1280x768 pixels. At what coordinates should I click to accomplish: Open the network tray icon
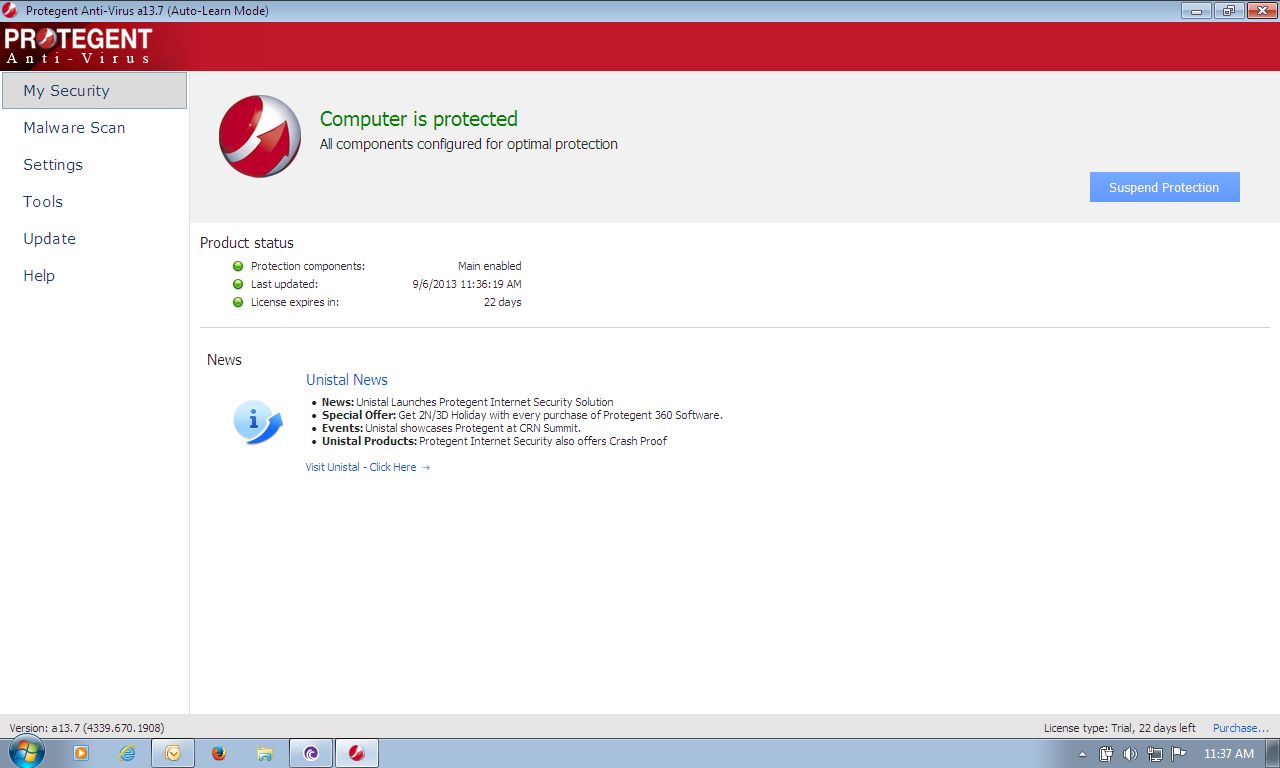(1155, 754)
